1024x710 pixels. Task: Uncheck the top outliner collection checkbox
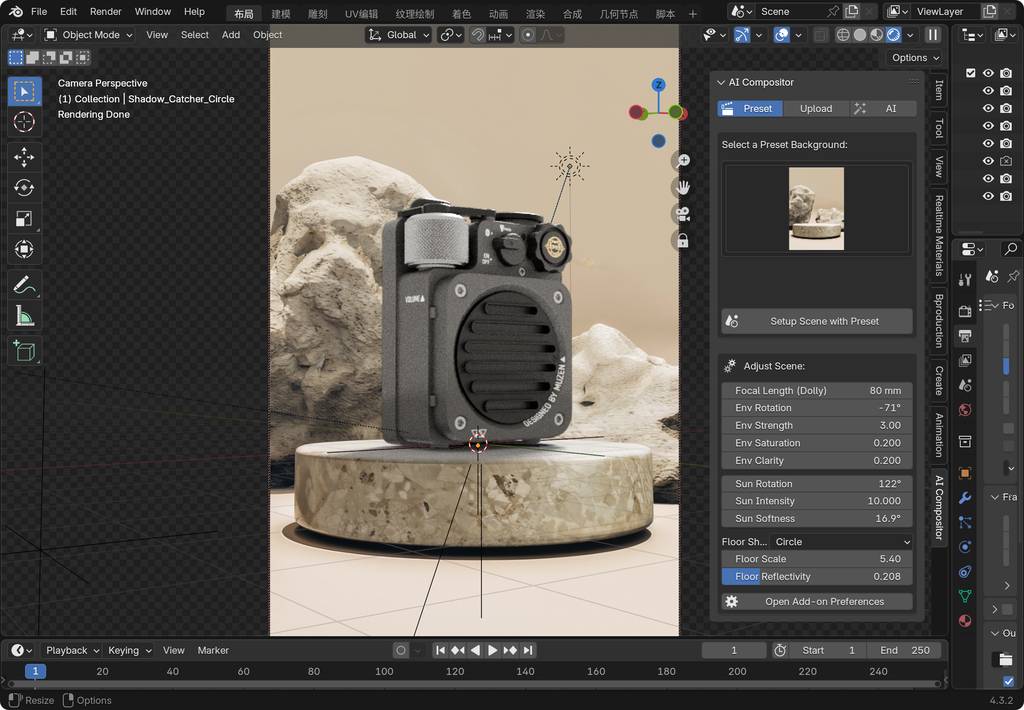click(970, 73)
